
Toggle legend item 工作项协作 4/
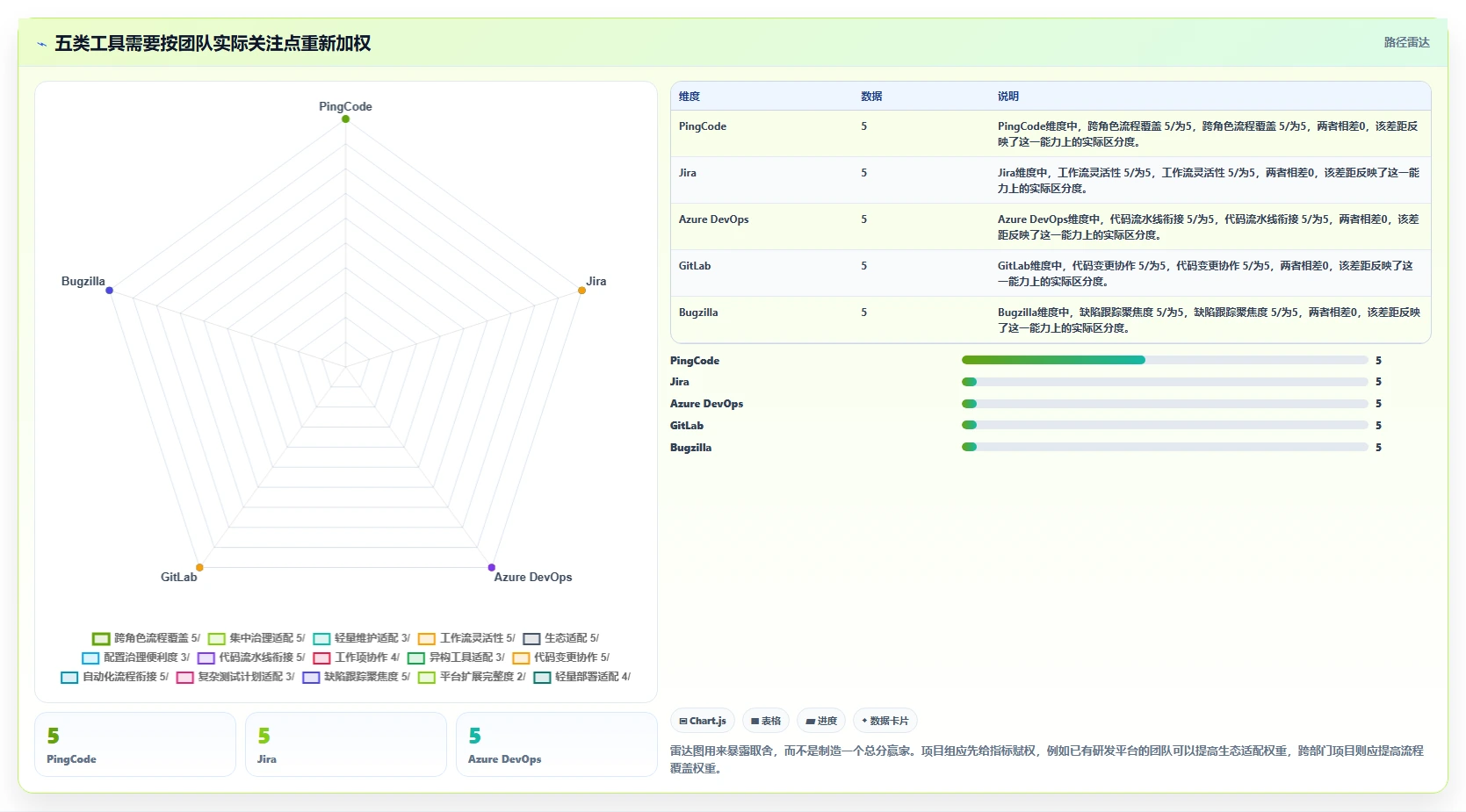point(356,658)
